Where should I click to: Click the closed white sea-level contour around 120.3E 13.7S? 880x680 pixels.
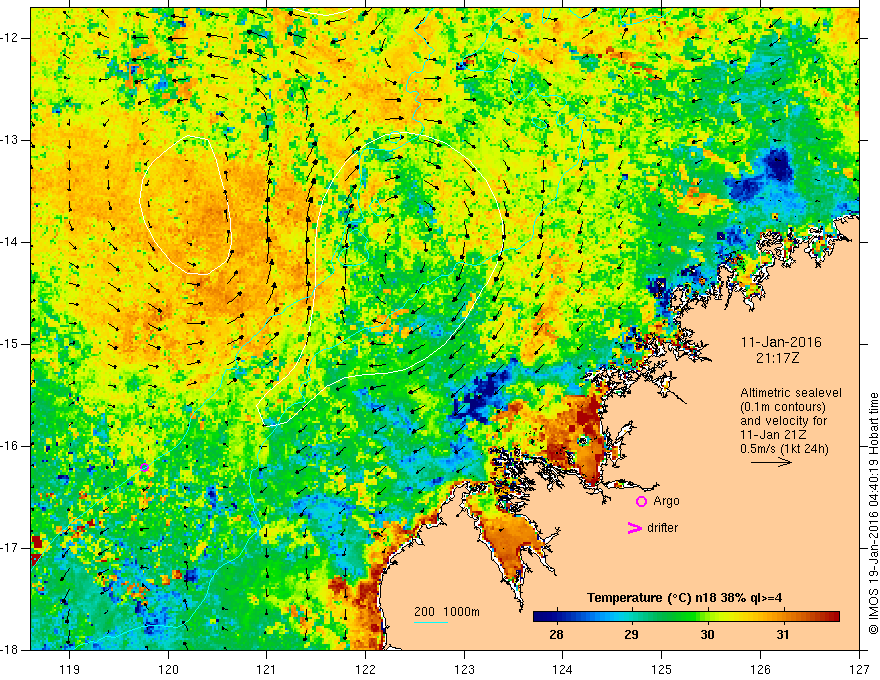click(185, 205)
